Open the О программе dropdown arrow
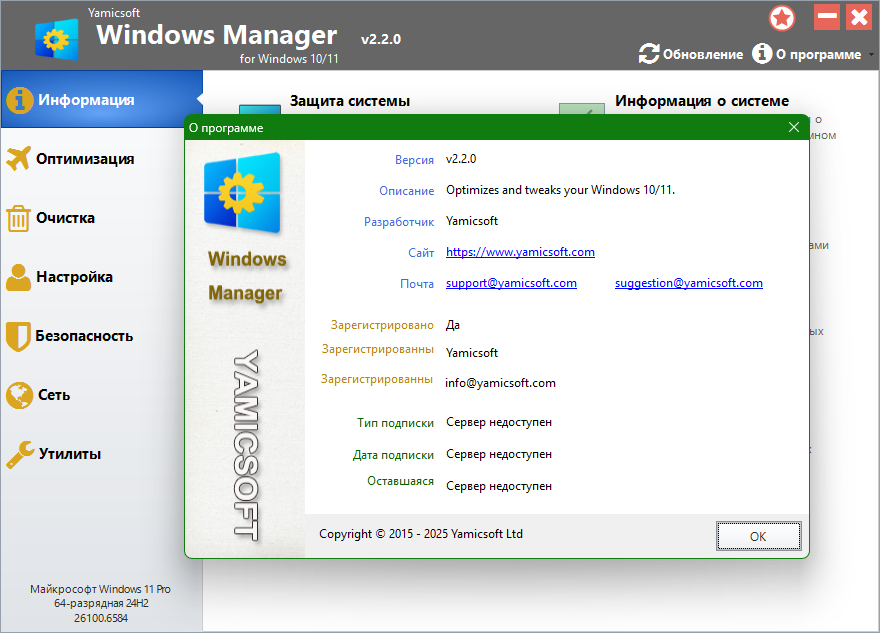The width and height of the screenshot is (880, 633). coord(871,55)
